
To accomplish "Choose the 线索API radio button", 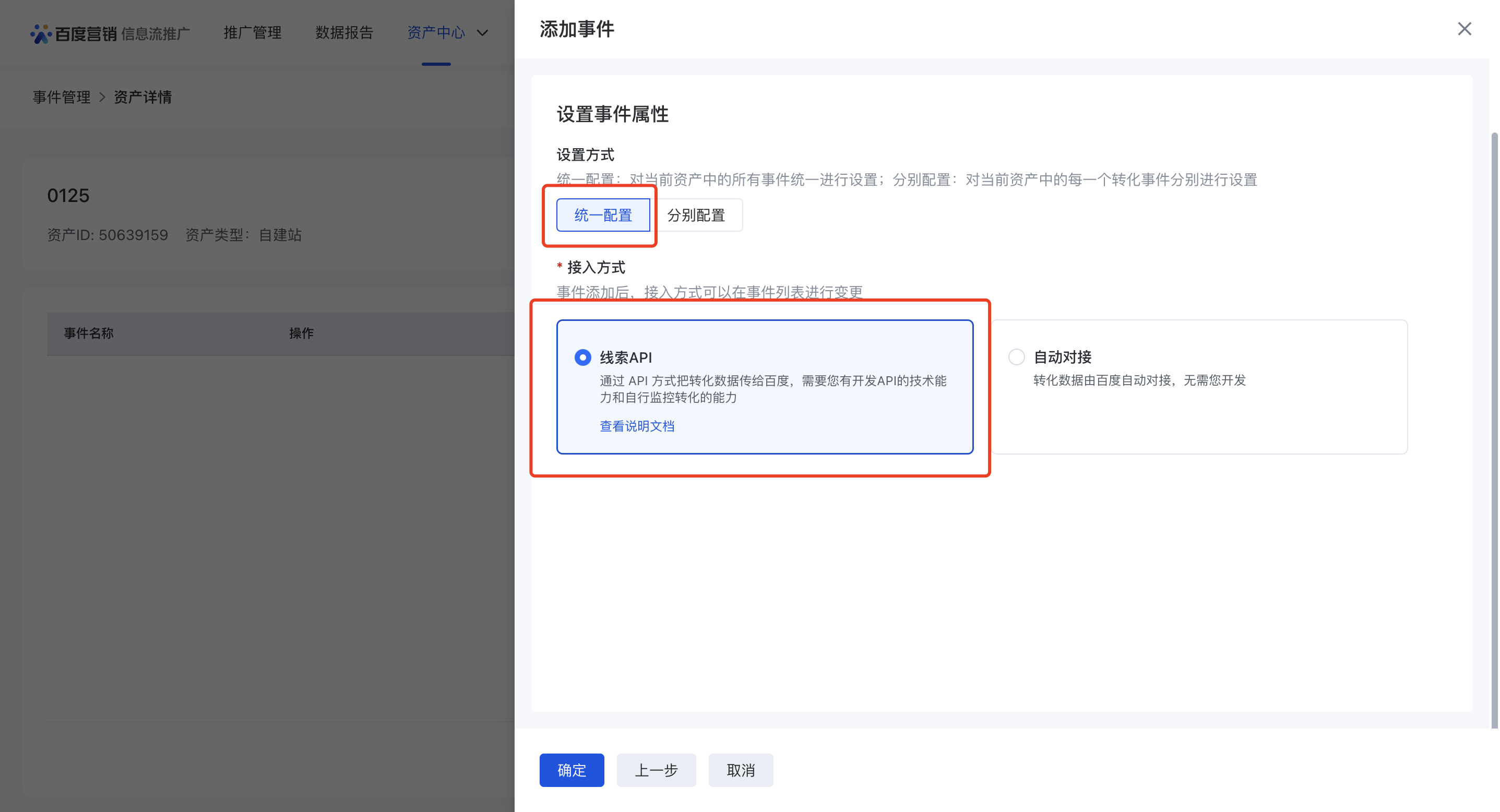I will [582, 357].
